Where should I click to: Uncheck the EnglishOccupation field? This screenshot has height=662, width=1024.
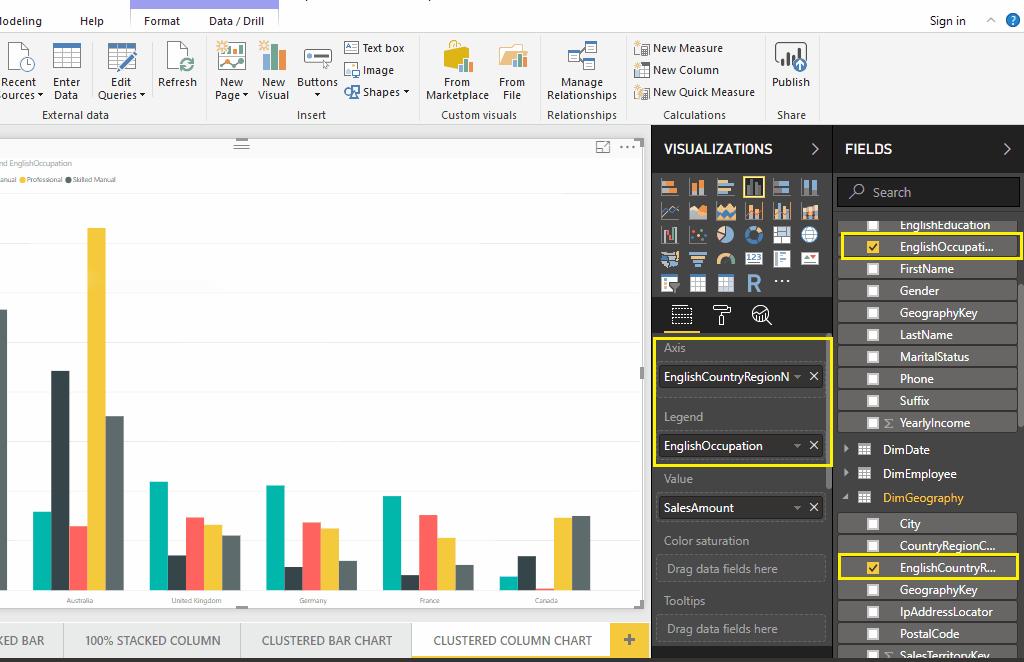point(872,247)
